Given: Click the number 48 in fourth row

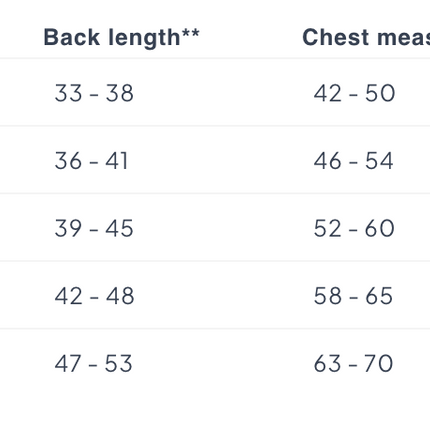Looking at the screenshot, I should coord(120,296).
